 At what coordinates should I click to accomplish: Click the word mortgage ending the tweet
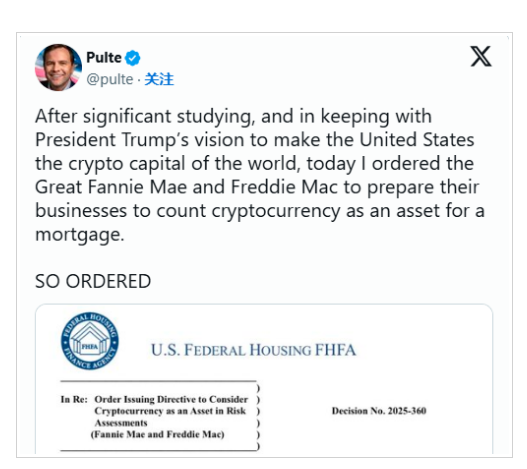point(80,235)
